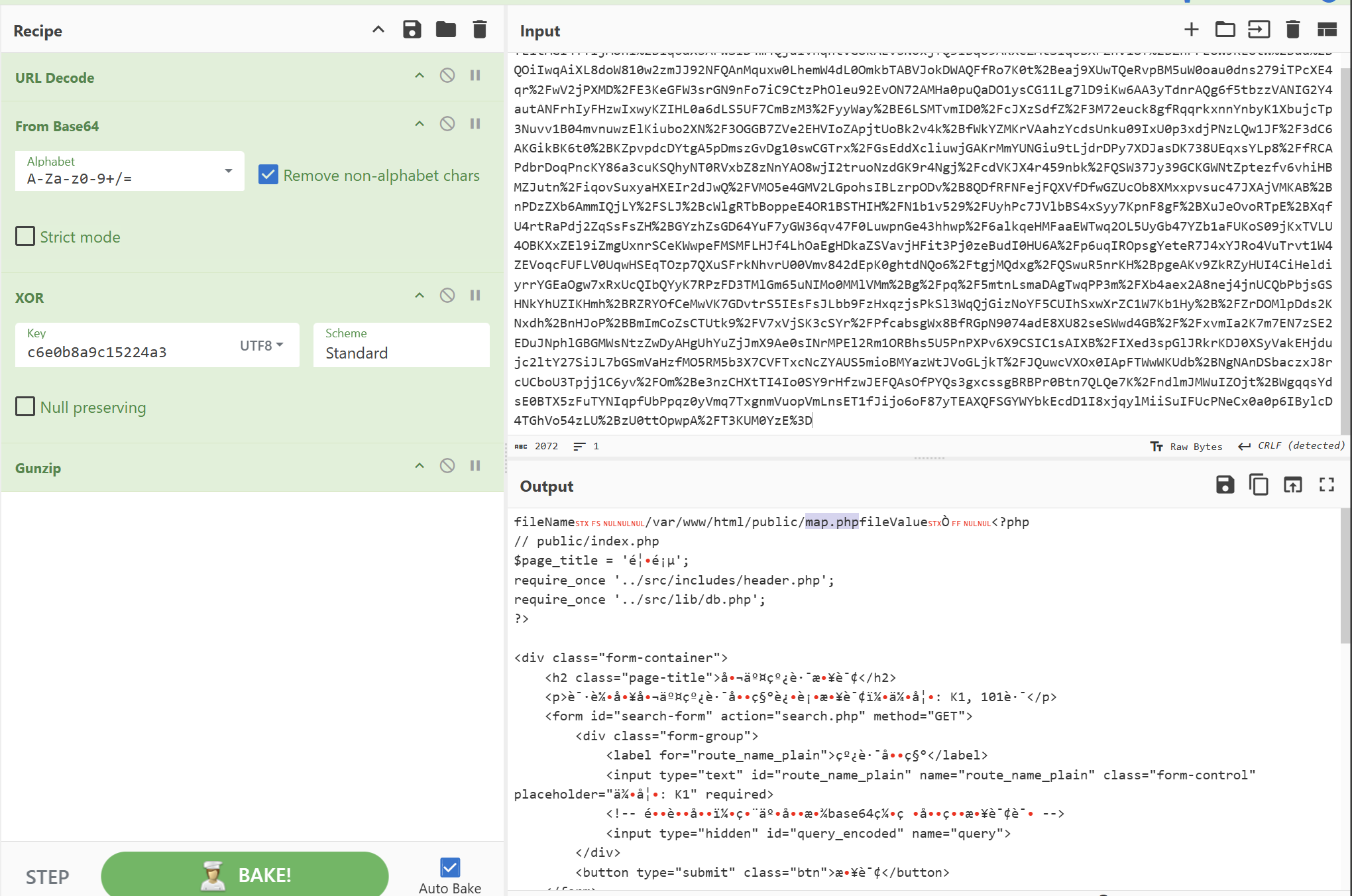
Task: Toggle the Auto Bake checkbox
Action: tap(450, 868)
